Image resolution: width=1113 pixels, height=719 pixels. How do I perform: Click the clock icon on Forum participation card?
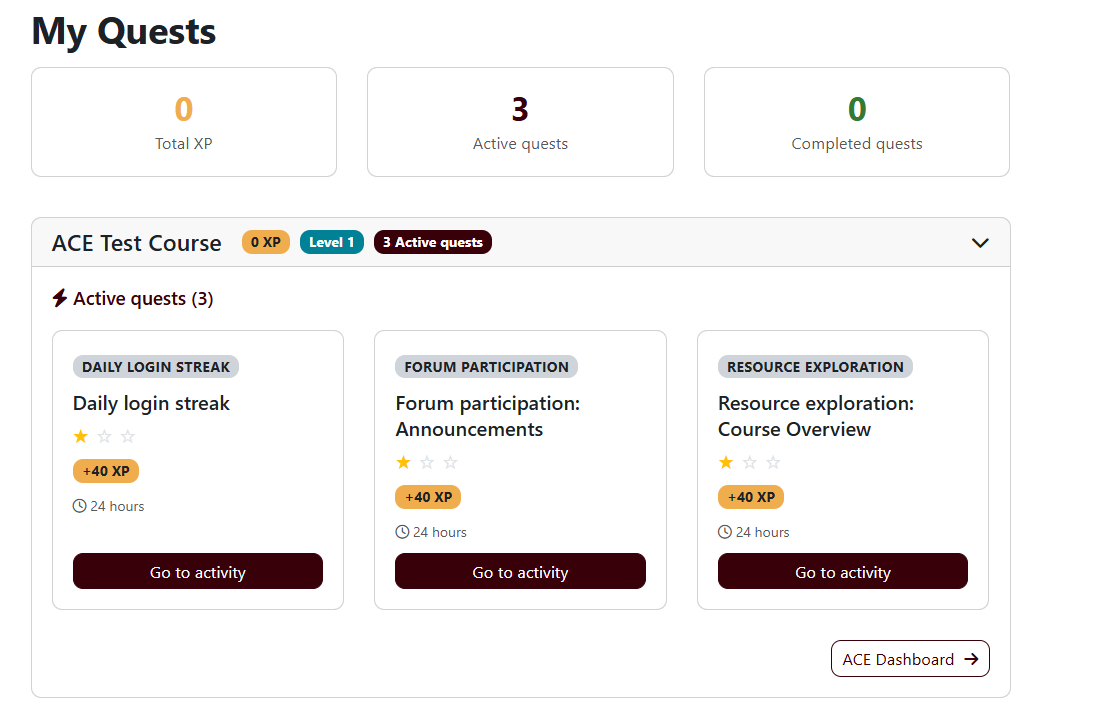tap(402, 532)
